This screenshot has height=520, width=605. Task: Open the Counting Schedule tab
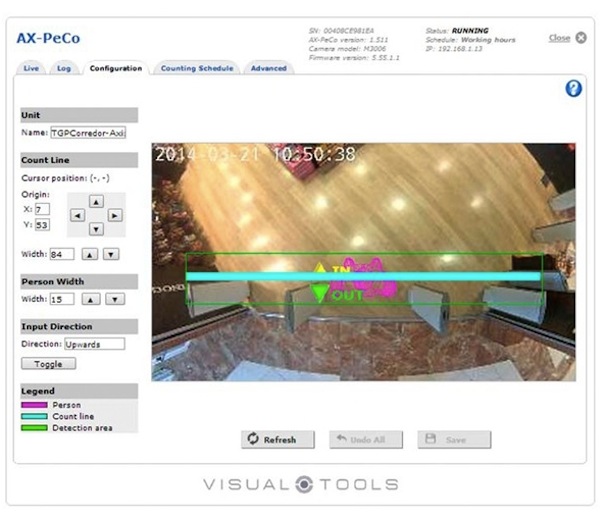coord(196,68)
